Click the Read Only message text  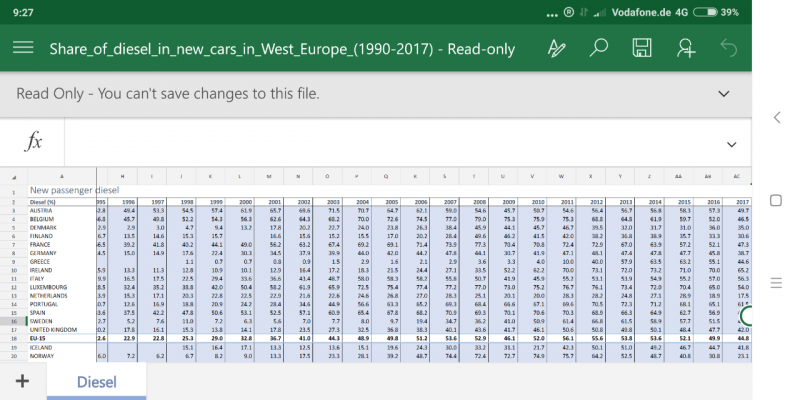click(x=168, y=93)
